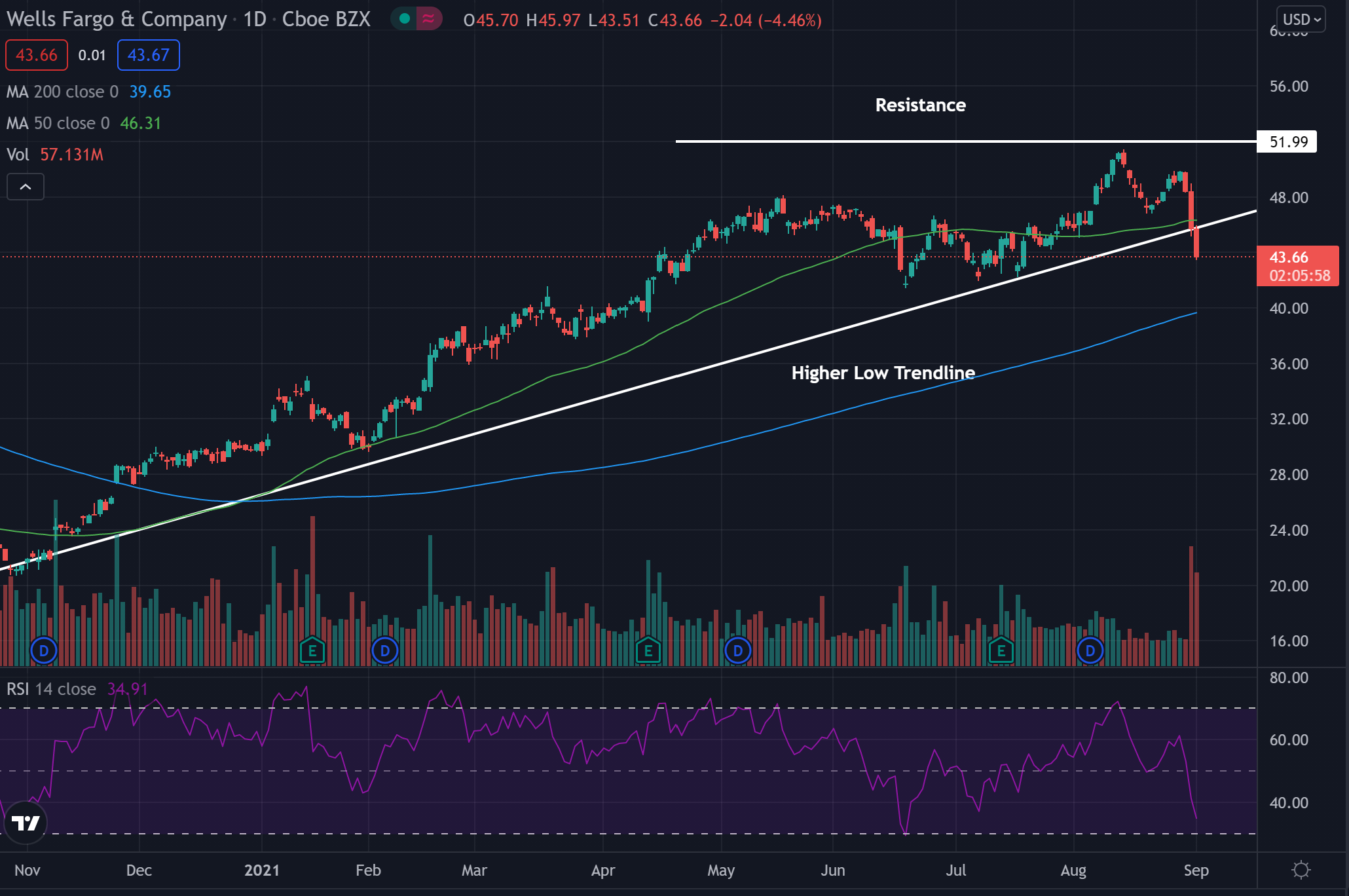Click the January earnings E marker
1349x896 pixels.
click(x=312, y=651)
